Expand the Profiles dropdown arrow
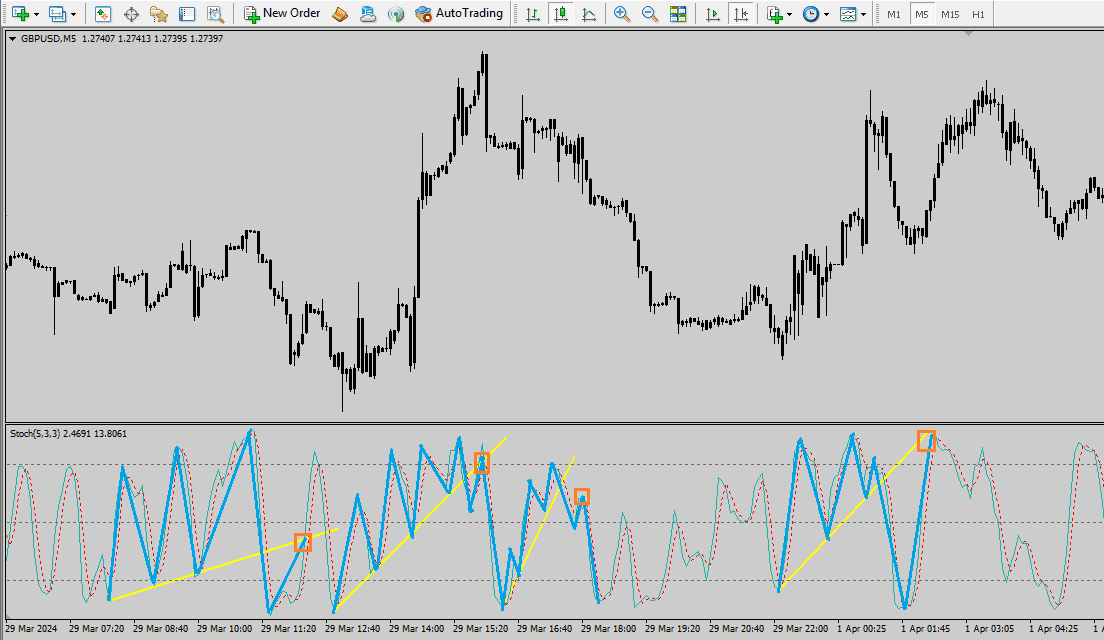The width and height of the screenshot is (1104, 640). coord(73,15)
